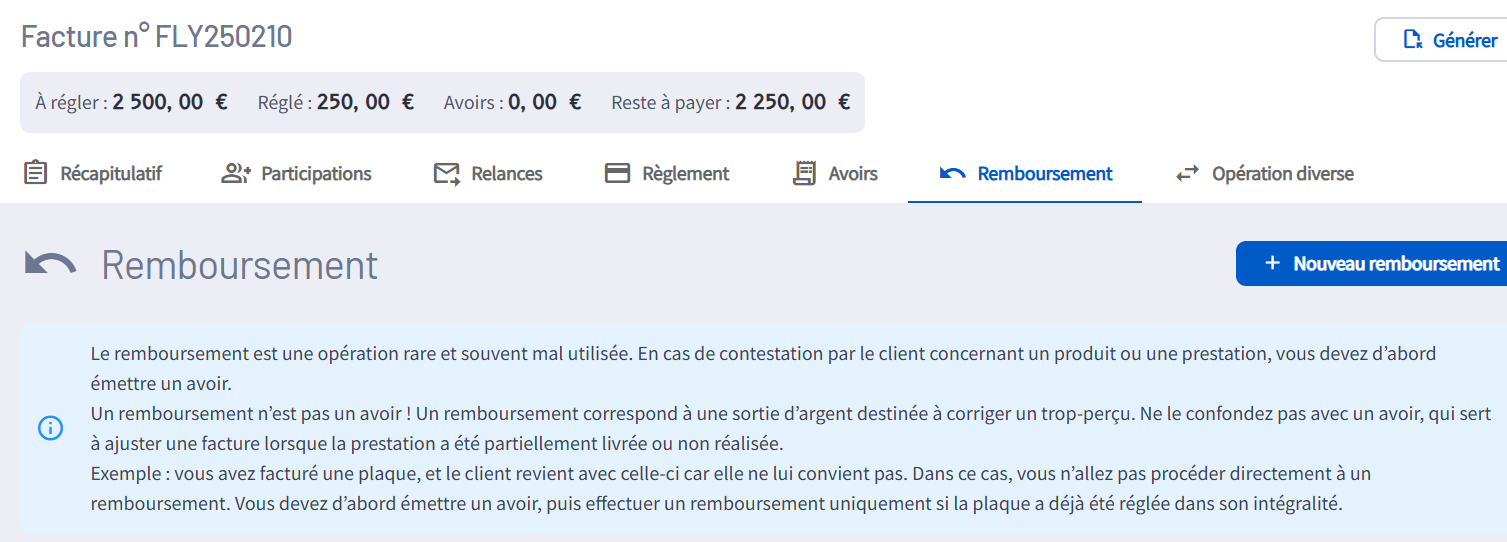The image size is (1507, 542).
Task: Click the Avoirs total 0,00 €
Action: click(545, 102)
